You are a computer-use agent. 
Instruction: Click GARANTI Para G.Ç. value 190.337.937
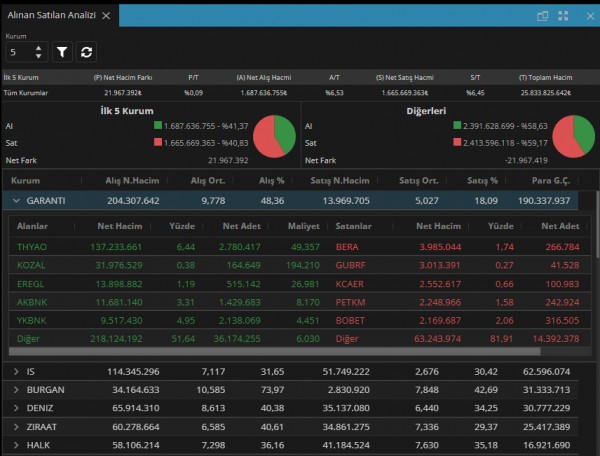[544, 200]
